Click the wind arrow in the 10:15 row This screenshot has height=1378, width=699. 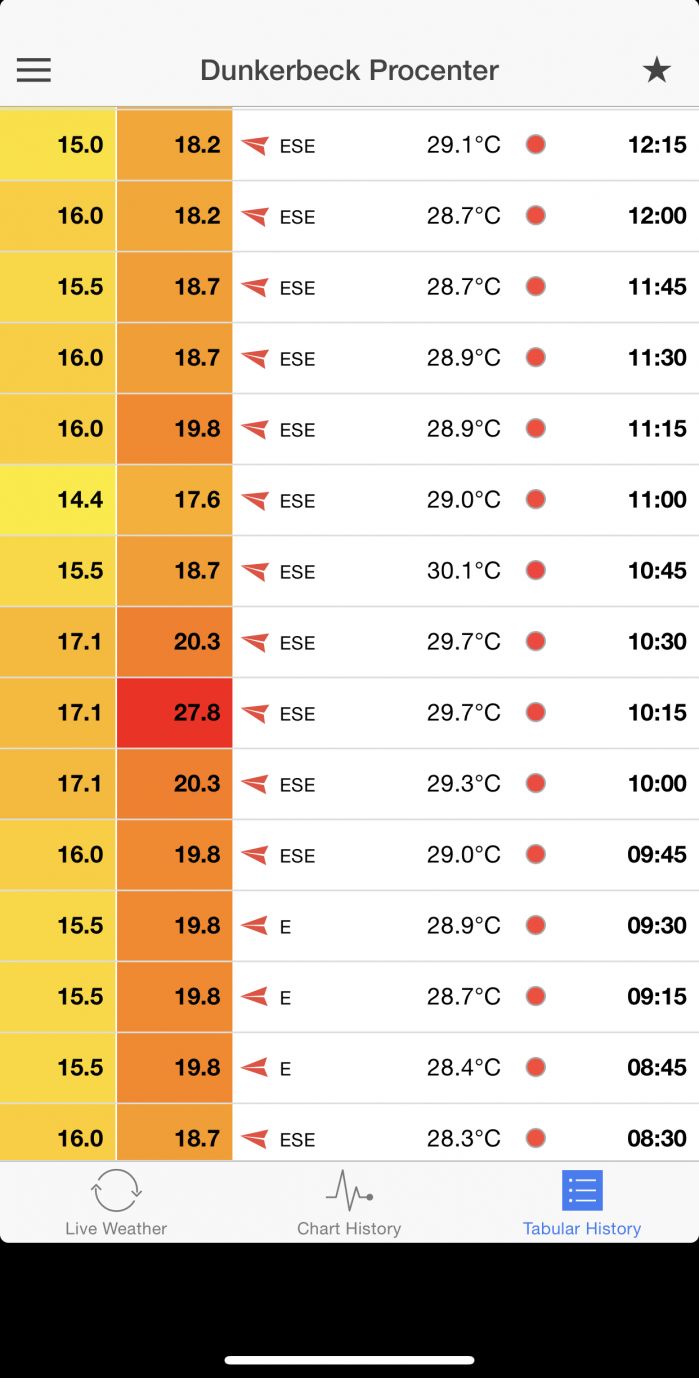pyautogui.click(x=255, y=713)
